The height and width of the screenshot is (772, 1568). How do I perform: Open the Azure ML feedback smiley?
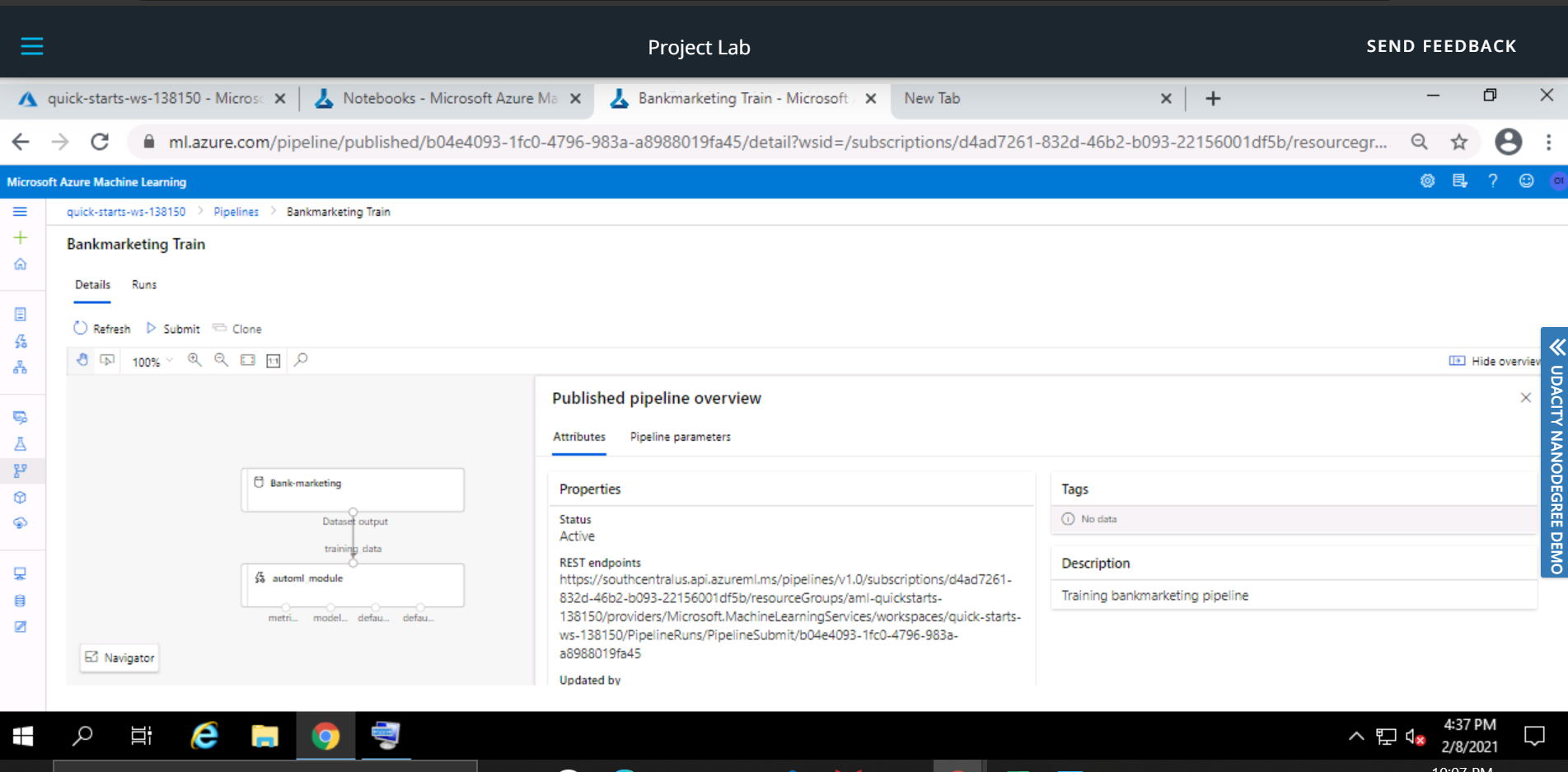click(1526, 181)
